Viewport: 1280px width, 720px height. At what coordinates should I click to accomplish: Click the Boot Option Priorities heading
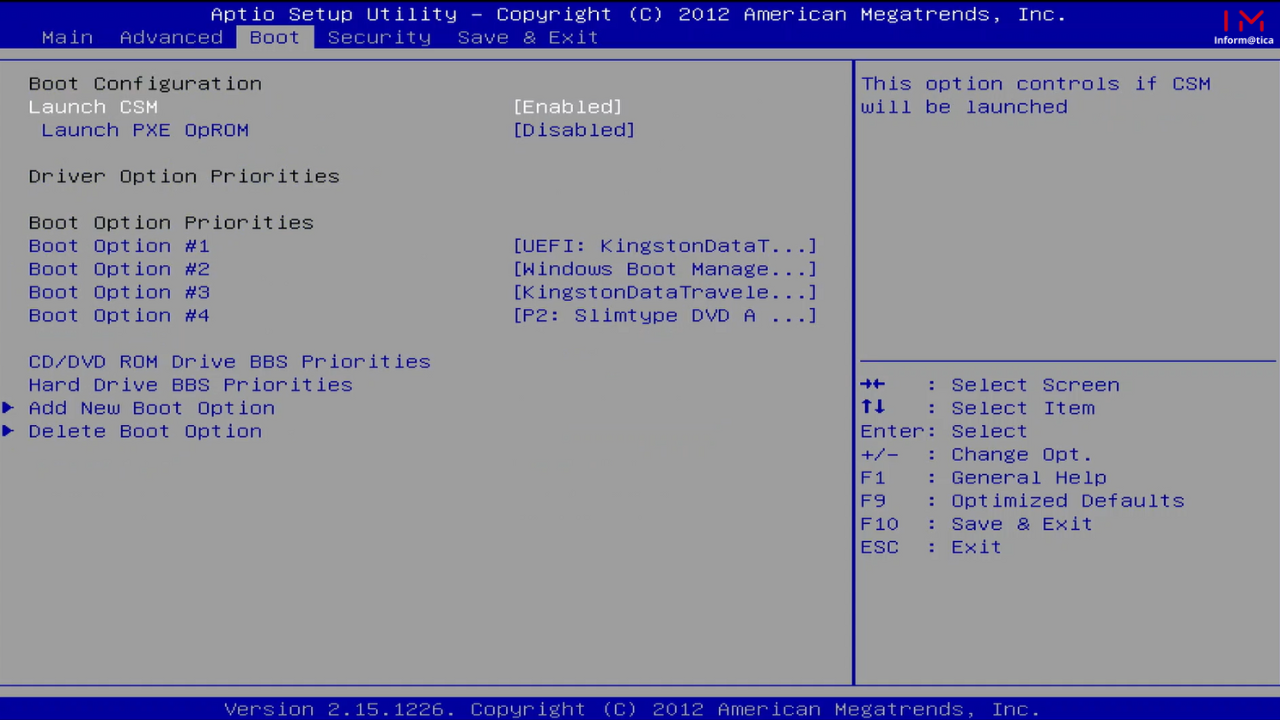[x=171, y=223]
